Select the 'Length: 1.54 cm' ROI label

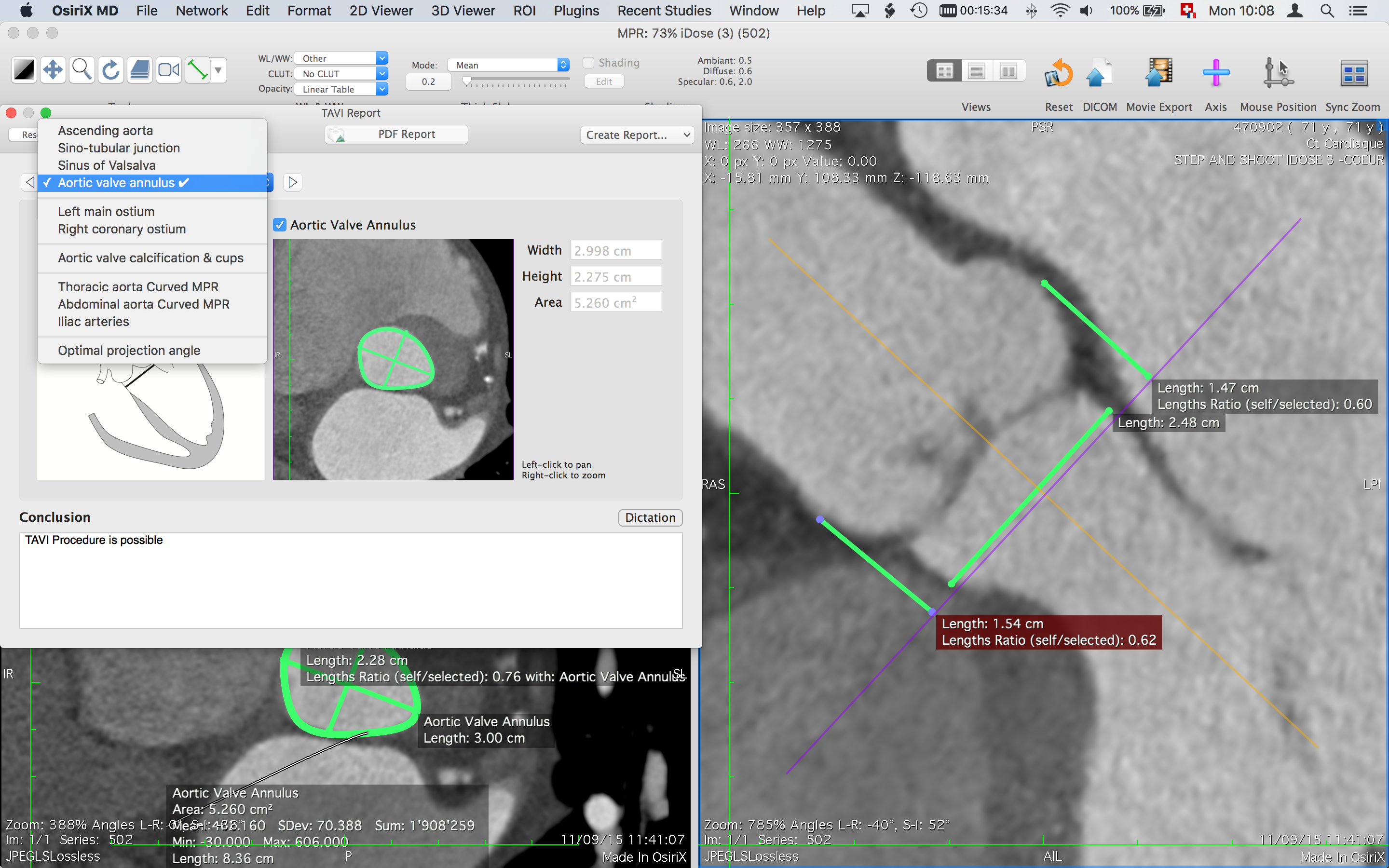click(1049, 632)
